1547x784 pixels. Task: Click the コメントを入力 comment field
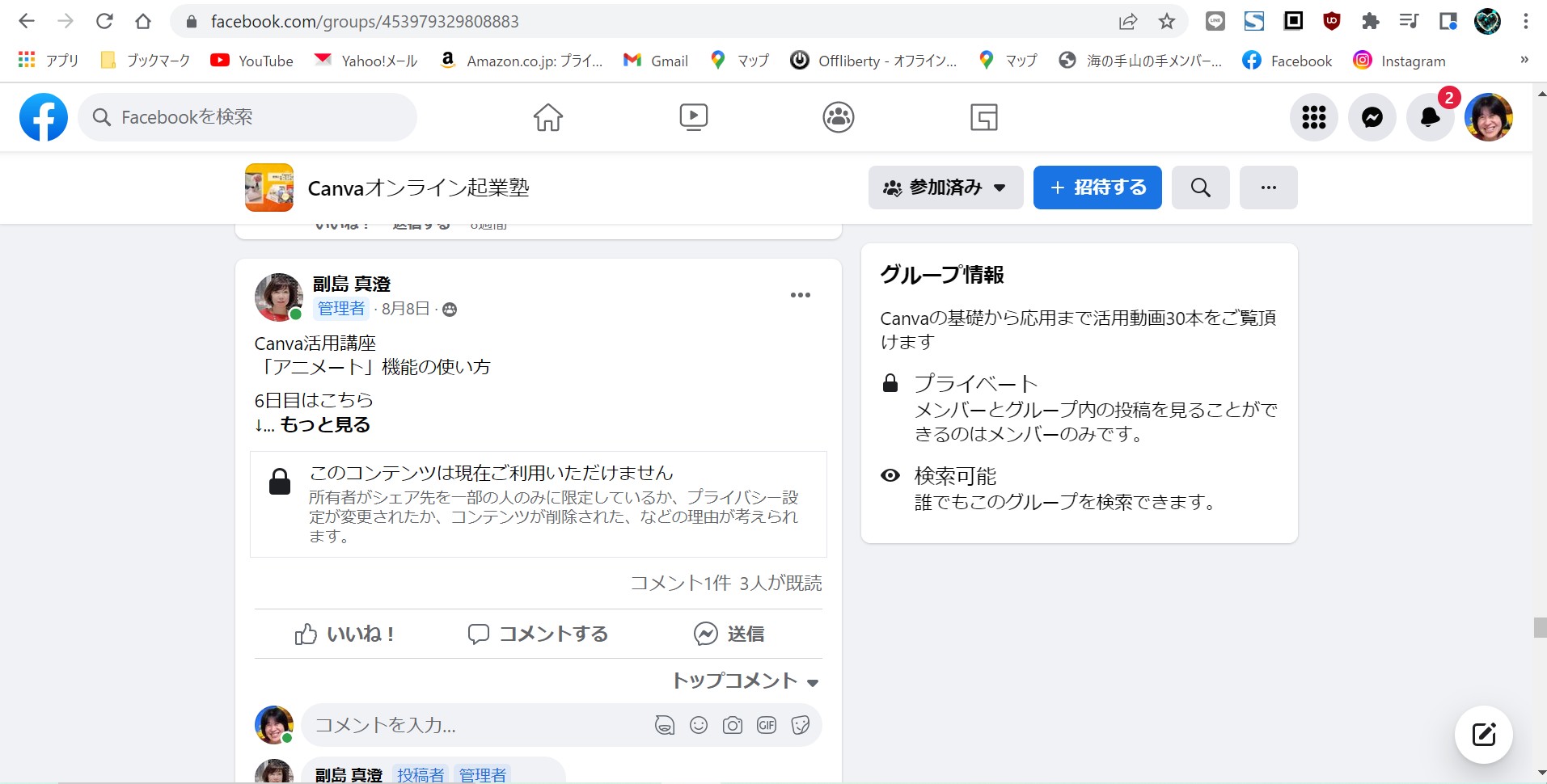point(477,725)
